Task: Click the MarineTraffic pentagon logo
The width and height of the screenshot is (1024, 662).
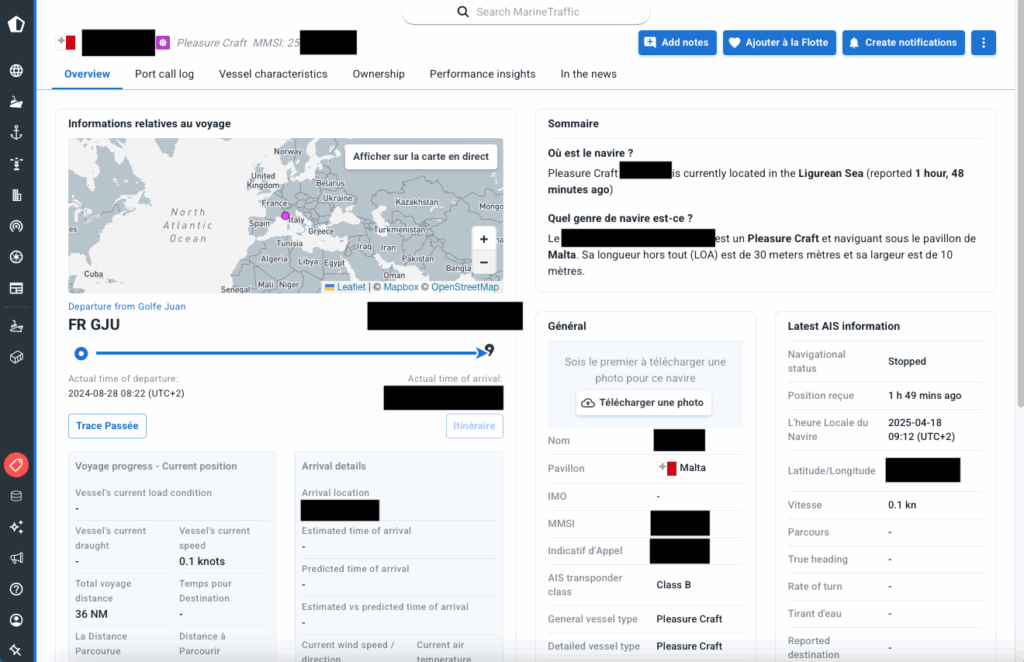Action: pos(16,25)
